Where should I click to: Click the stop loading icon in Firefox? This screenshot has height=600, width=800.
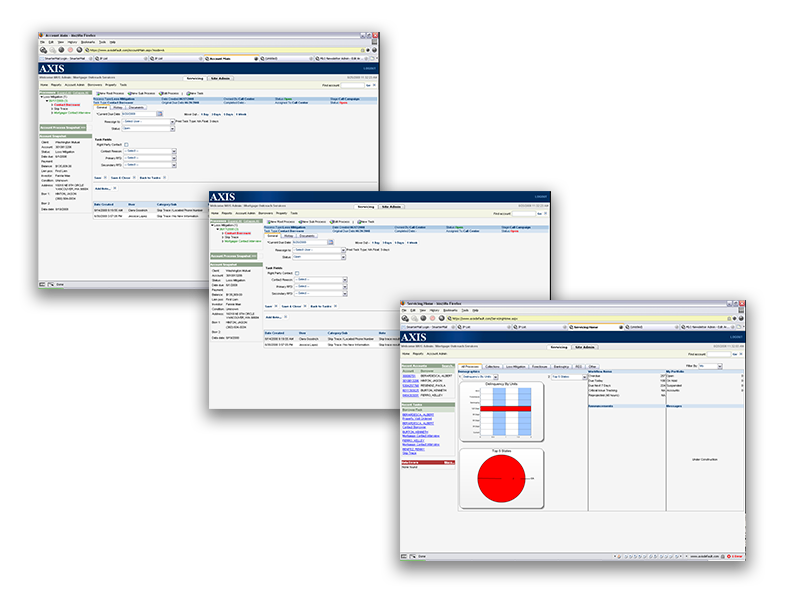(x=432, y=319)
